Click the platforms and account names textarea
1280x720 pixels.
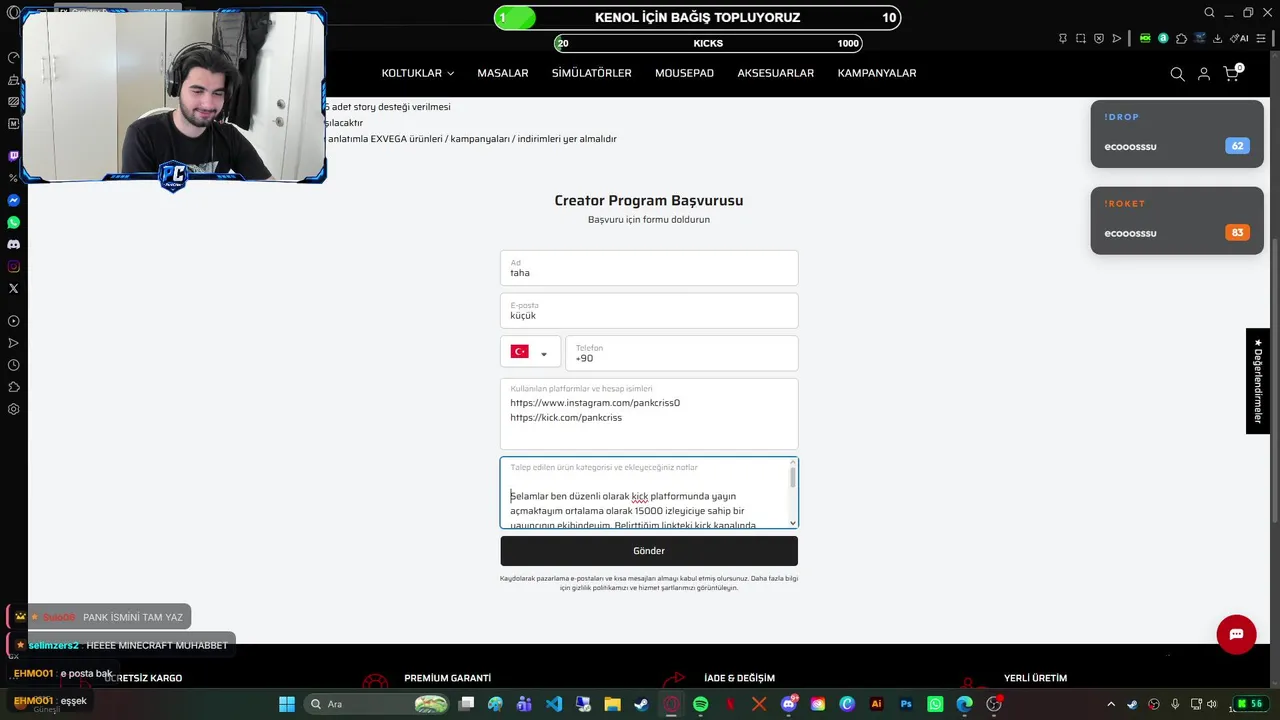[x=649, y=414]
